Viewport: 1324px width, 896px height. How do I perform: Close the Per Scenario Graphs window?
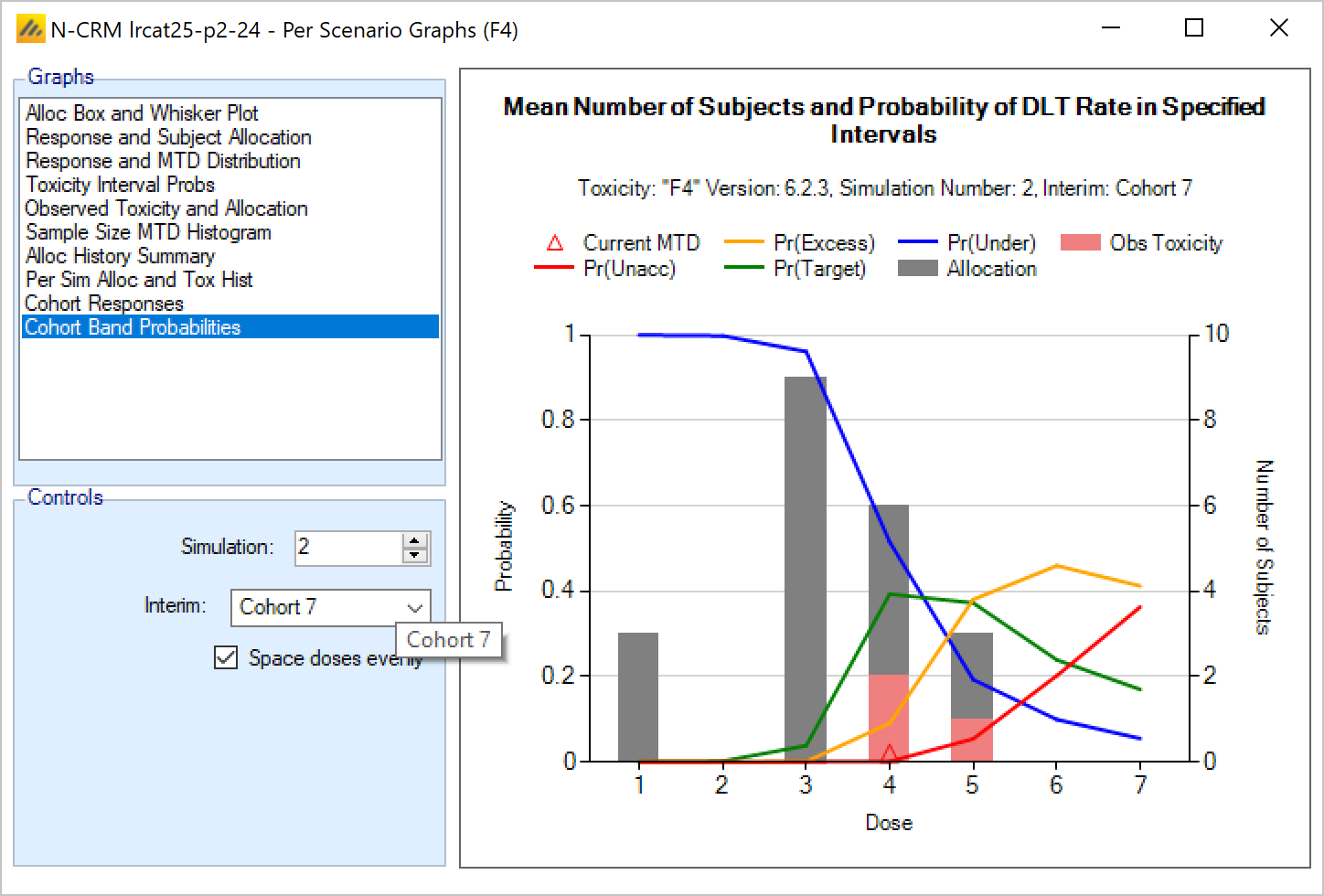(x=1278, y=28)
